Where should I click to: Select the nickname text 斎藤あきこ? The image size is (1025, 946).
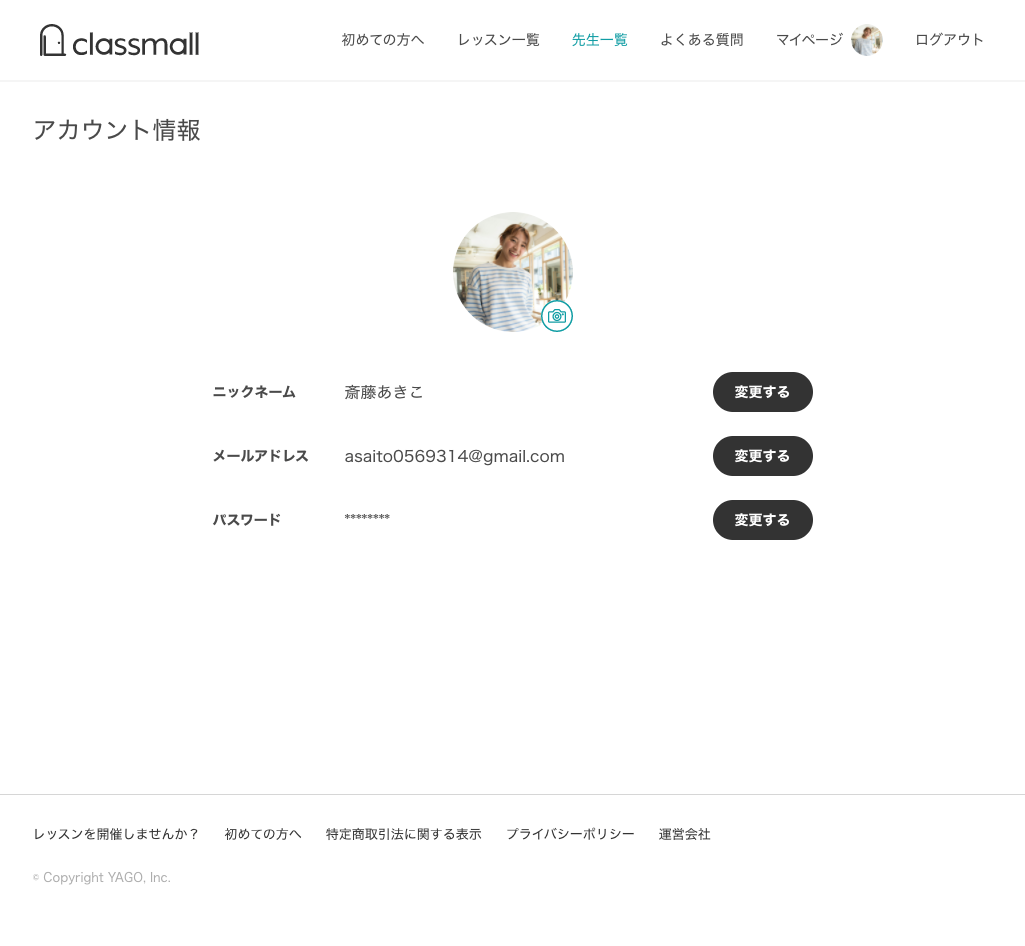pyautogui.click(x=384, y=392)
